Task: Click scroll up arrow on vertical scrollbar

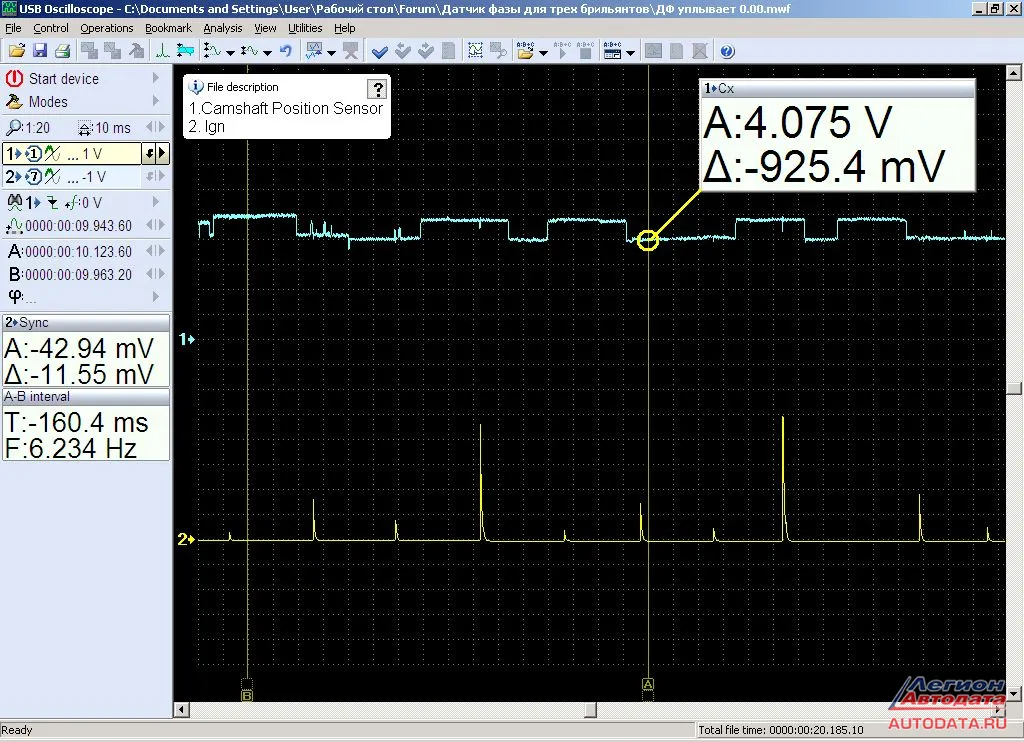Action: click(1014, 73)
